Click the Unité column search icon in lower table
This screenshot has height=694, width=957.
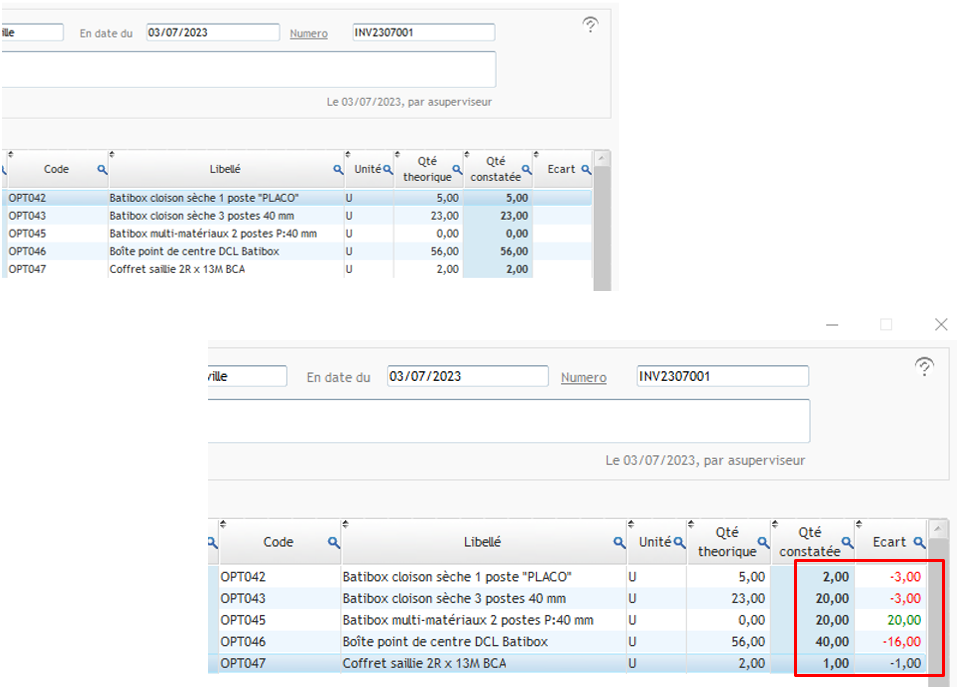[x=680, y=542]
